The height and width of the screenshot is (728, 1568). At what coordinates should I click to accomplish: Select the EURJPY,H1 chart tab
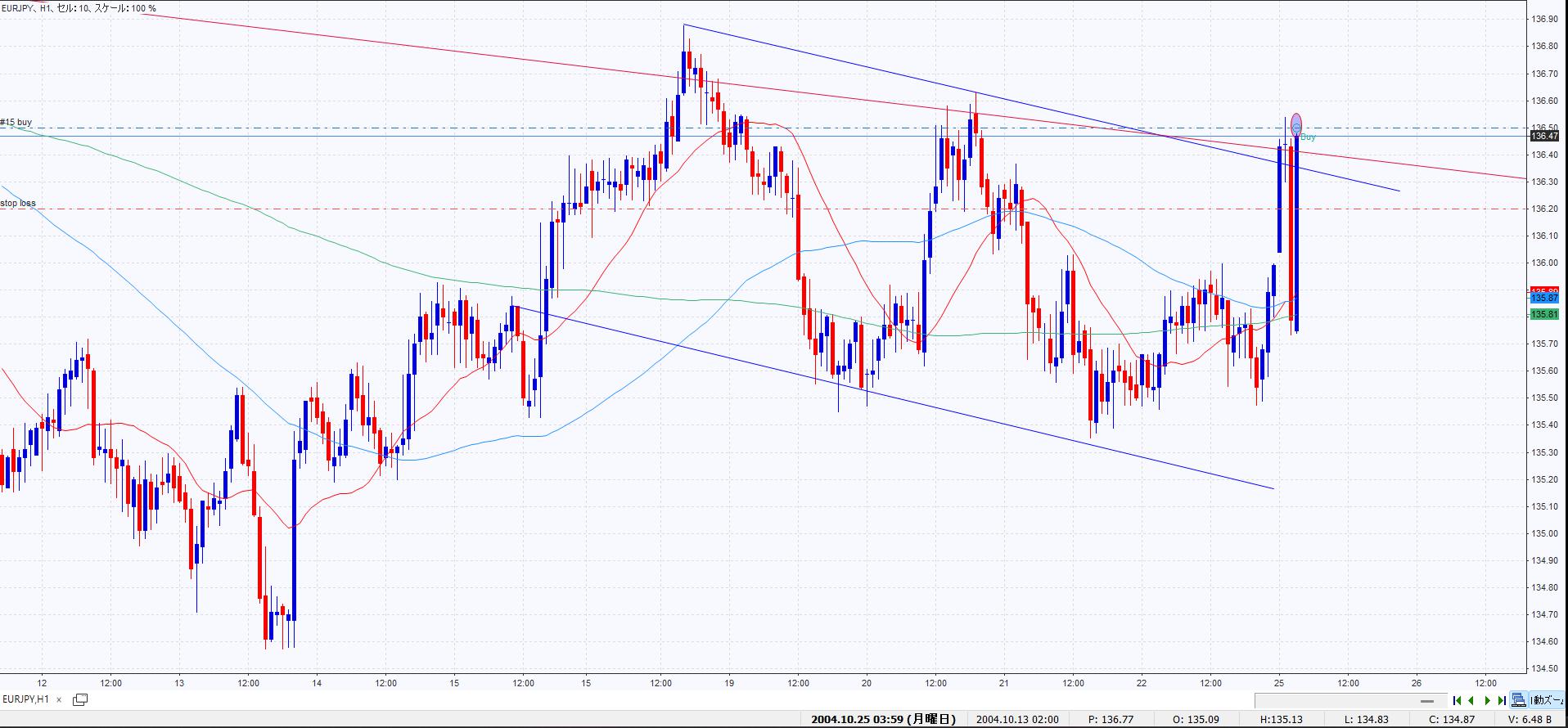tap(25, 699)
